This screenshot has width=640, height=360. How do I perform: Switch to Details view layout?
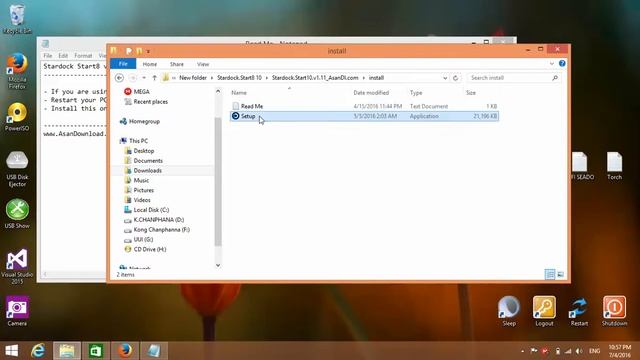(x=550, y=274)
